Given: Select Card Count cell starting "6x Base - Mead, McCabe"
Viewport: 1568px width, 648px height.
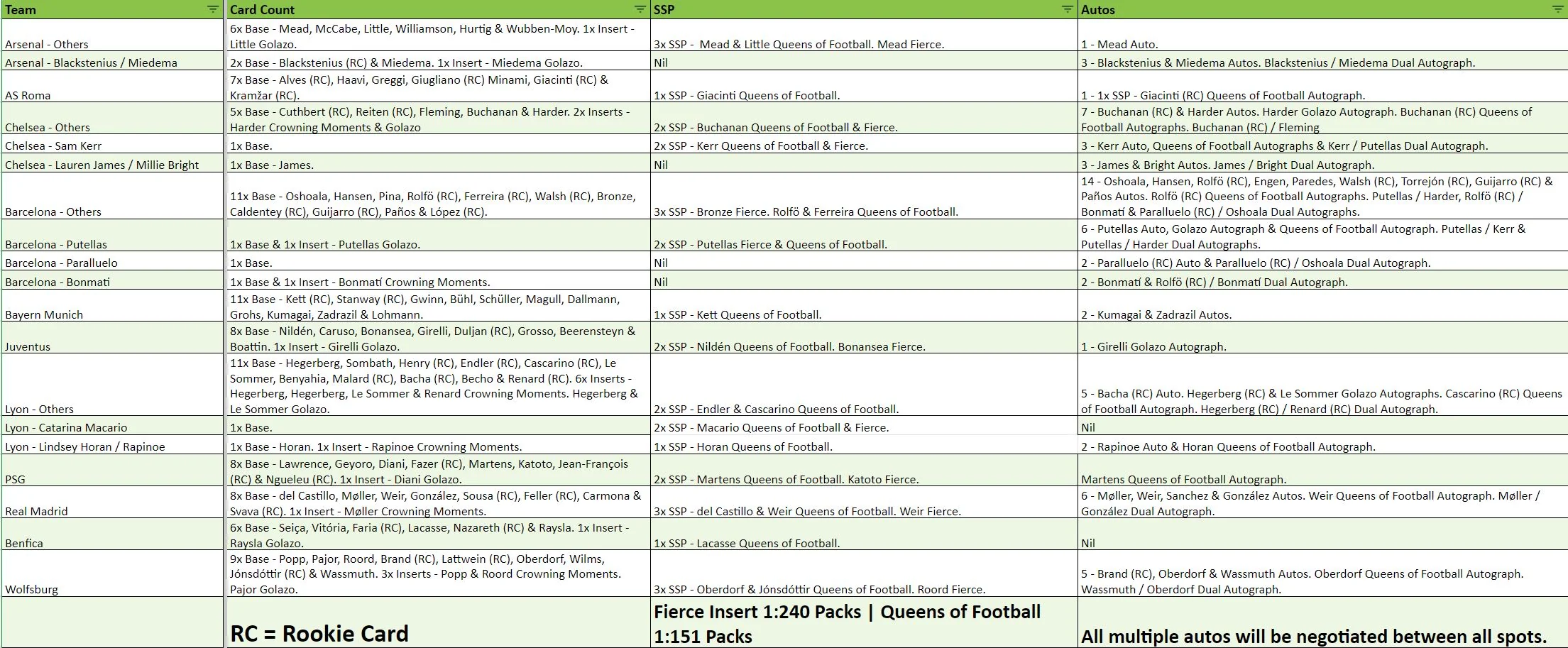Looking at the screenshot, I should (x=438, y=35).
